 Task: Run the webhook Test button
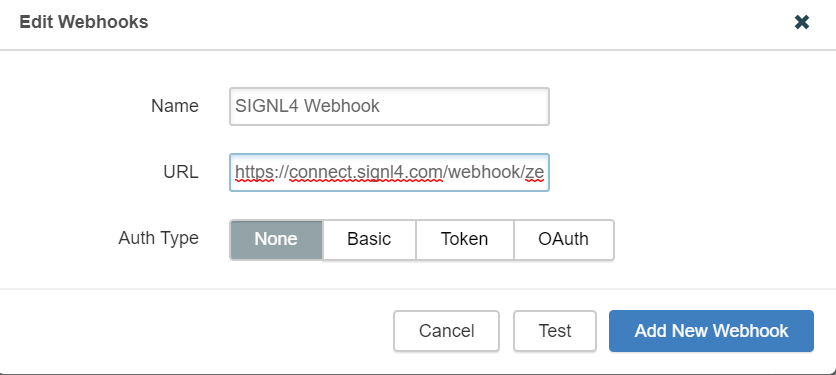(x=554, y=331)
